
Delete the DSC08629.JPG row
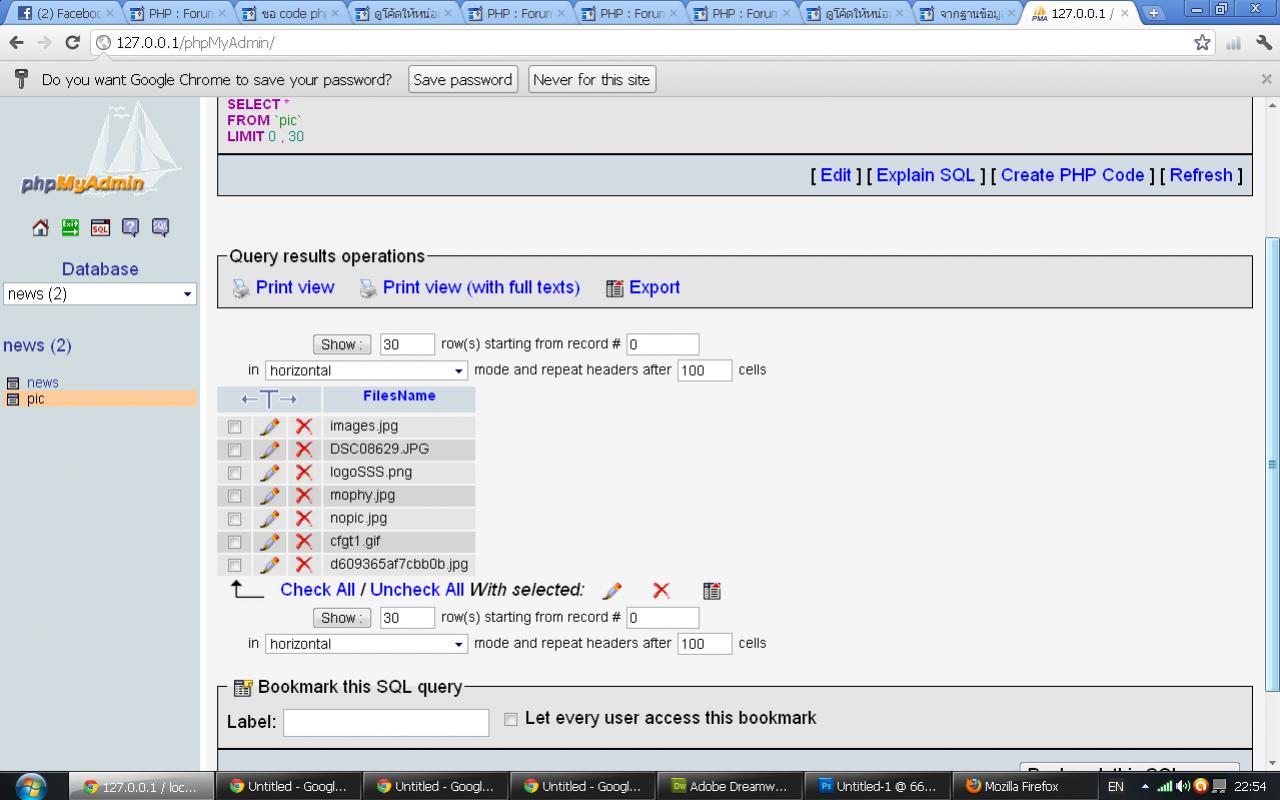[304, 449]
